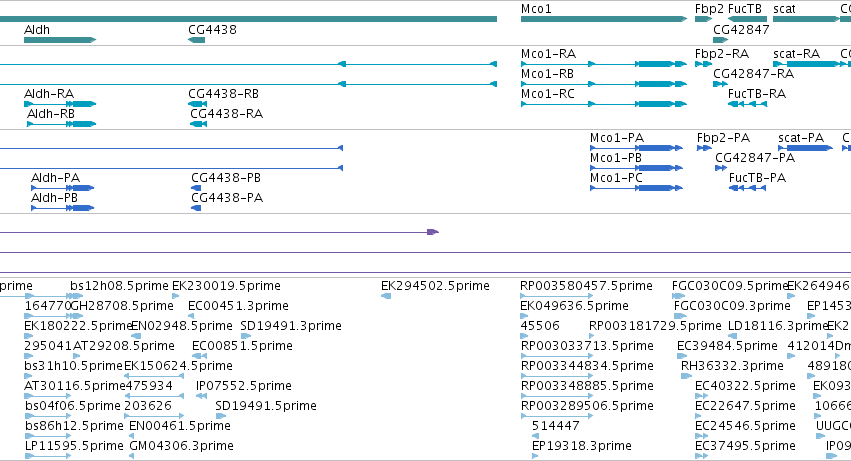Select the CG42847 gene label
Viewport: 851px width, 461px height.
tap(741, 30)
